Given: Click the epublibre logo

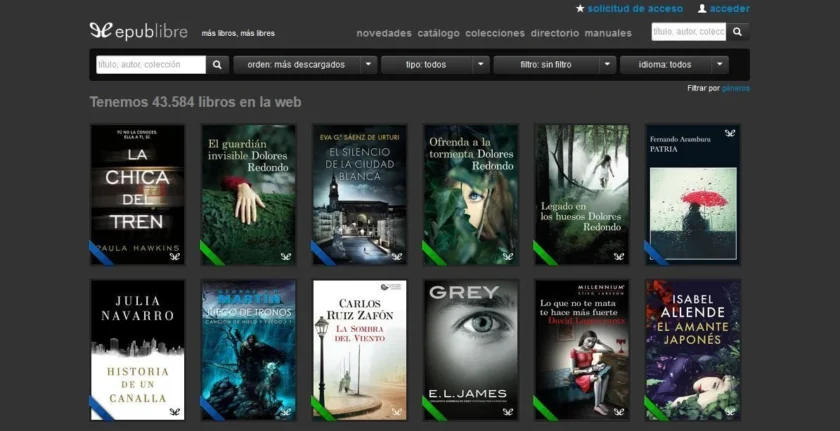Looking at the screenshot, I should pos(138,31).
